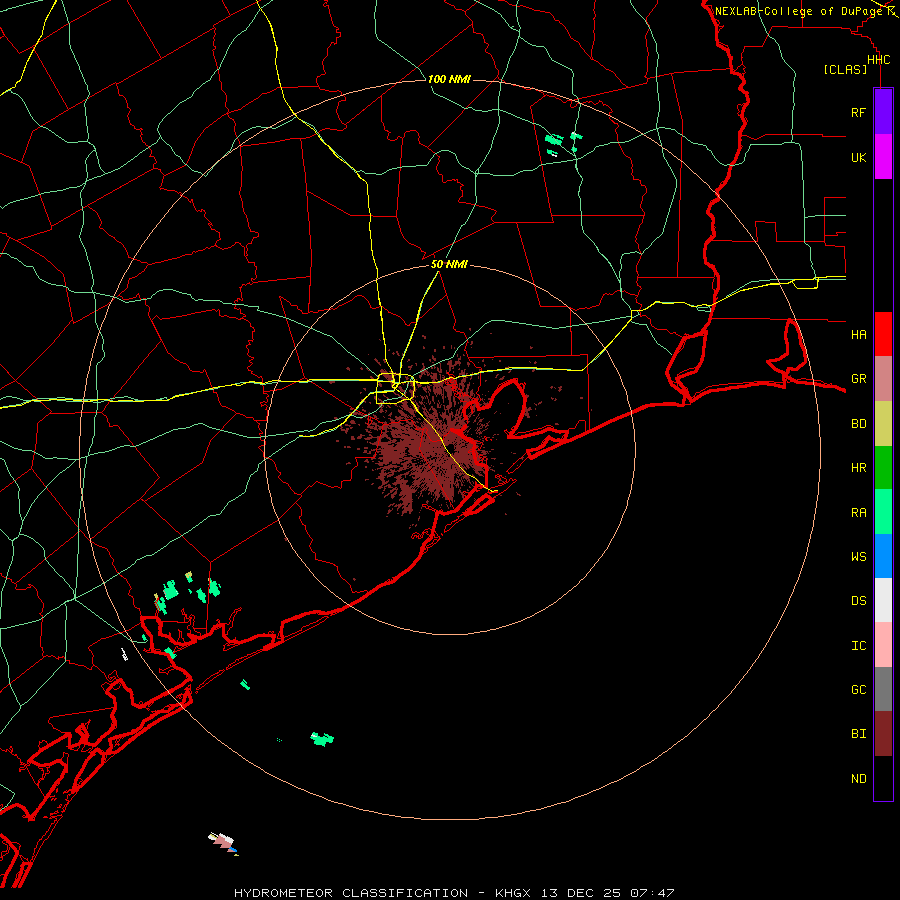Select the GC gray legend swatch

(883, 689)
